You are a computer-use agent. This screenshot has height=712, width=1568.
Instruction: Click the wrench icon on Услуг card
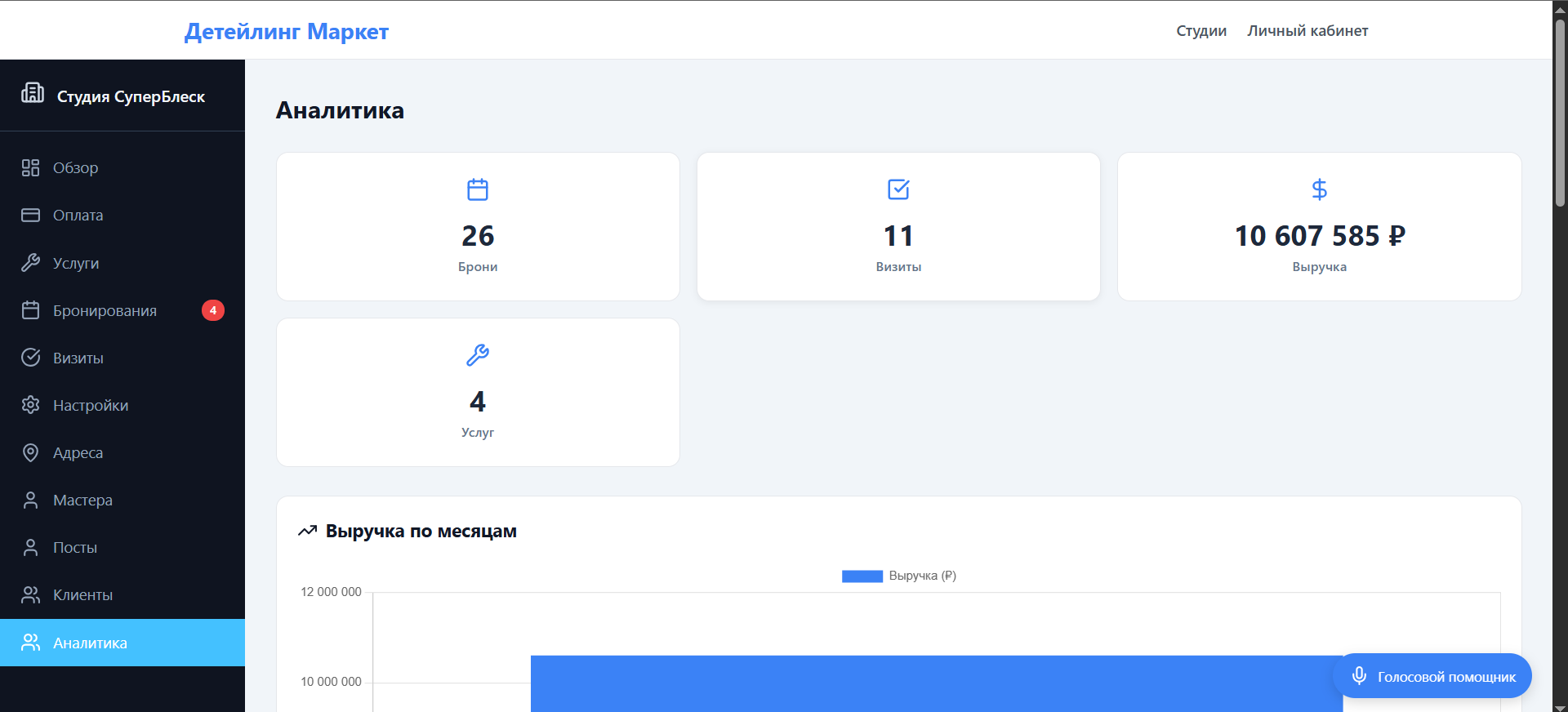478,355
